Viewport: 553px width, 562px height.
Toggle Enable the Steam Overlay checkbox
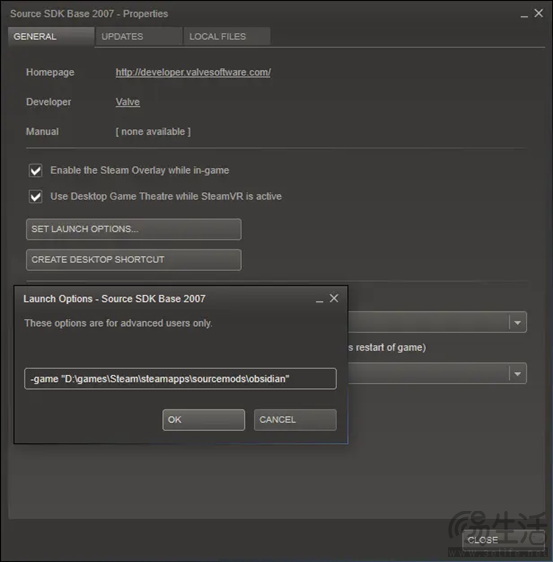click(35, 171)
